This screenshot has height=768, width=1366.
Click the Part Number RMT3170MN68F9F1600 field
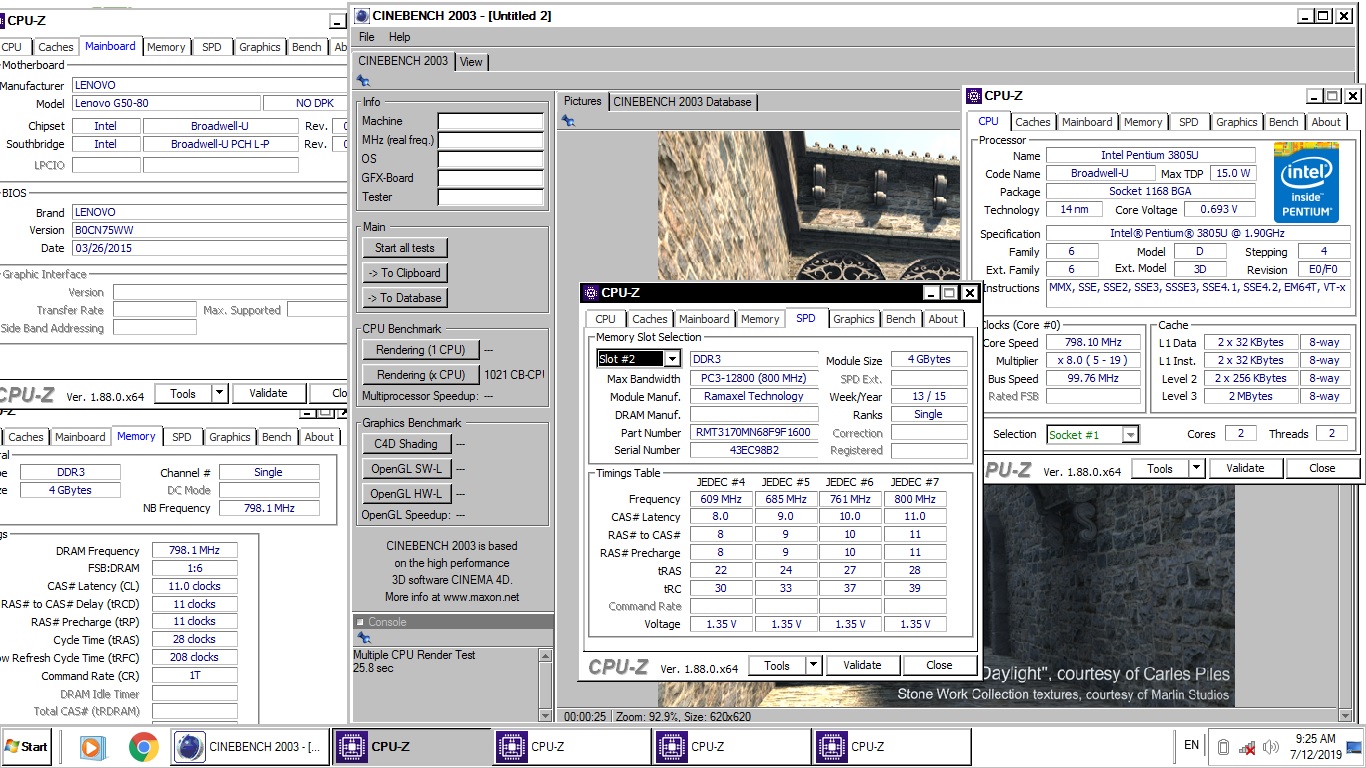click(754, 433)
